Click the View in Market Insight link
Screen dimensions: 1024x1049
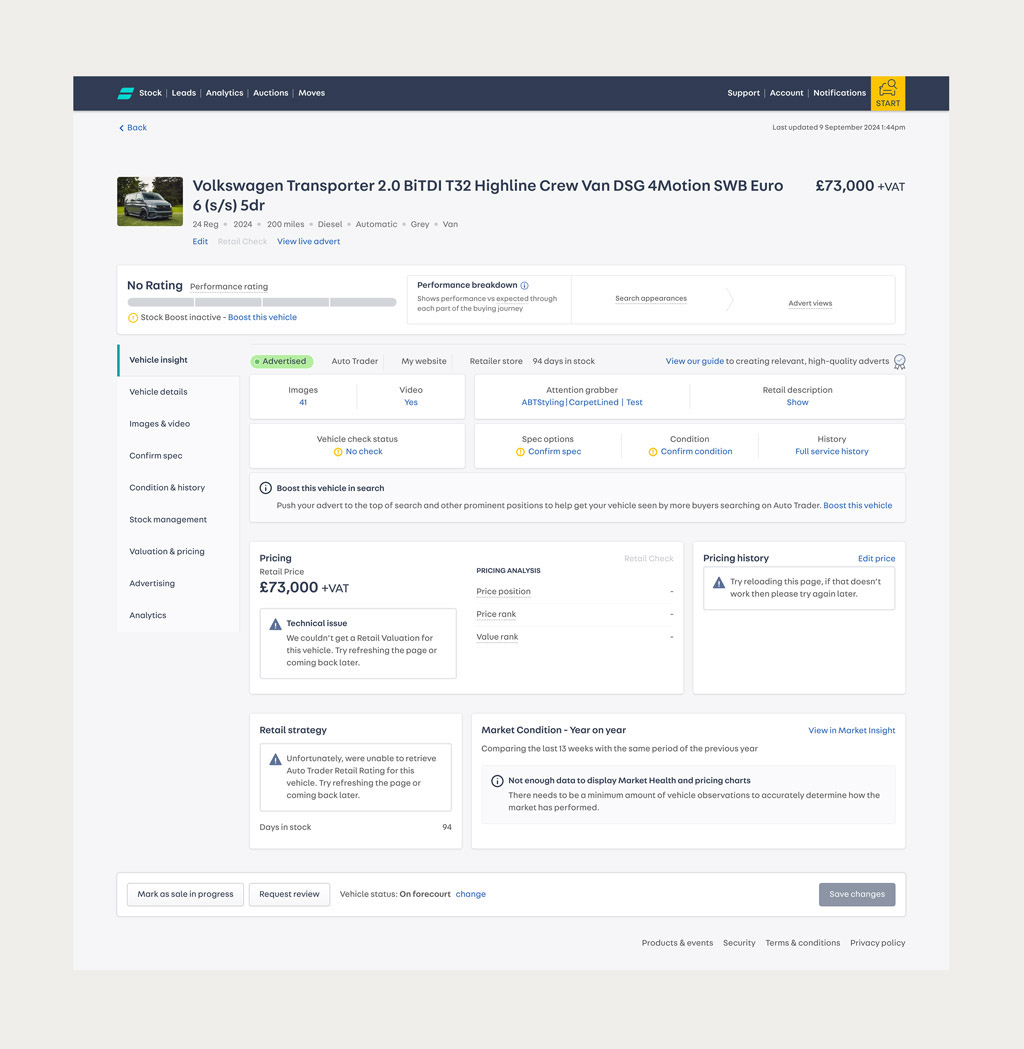point(851,731)
